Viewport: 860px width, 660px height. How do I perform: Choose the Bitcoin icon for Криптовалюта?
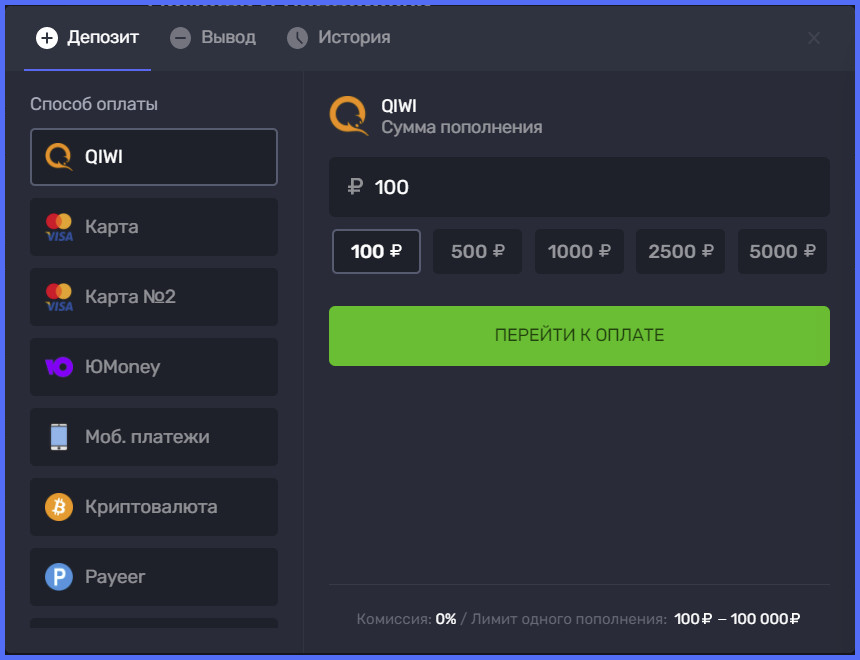[59, 506]
